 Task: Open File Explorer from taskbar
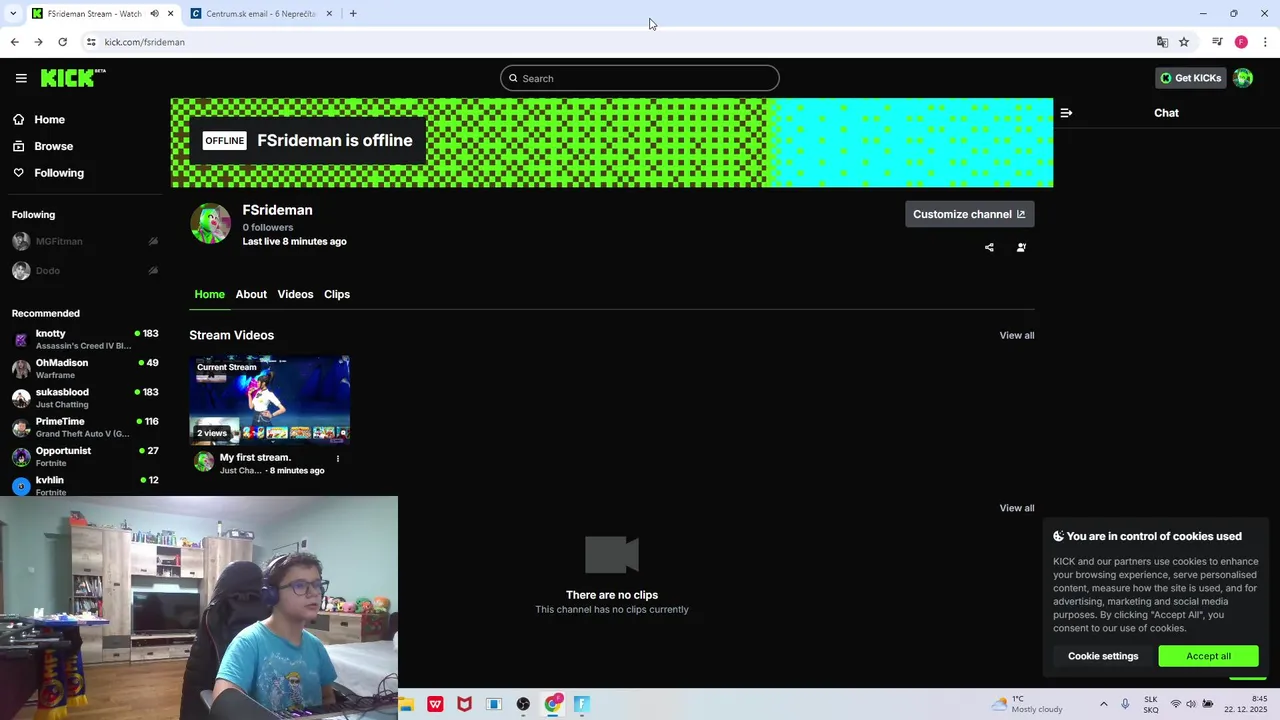coord(406,704)
